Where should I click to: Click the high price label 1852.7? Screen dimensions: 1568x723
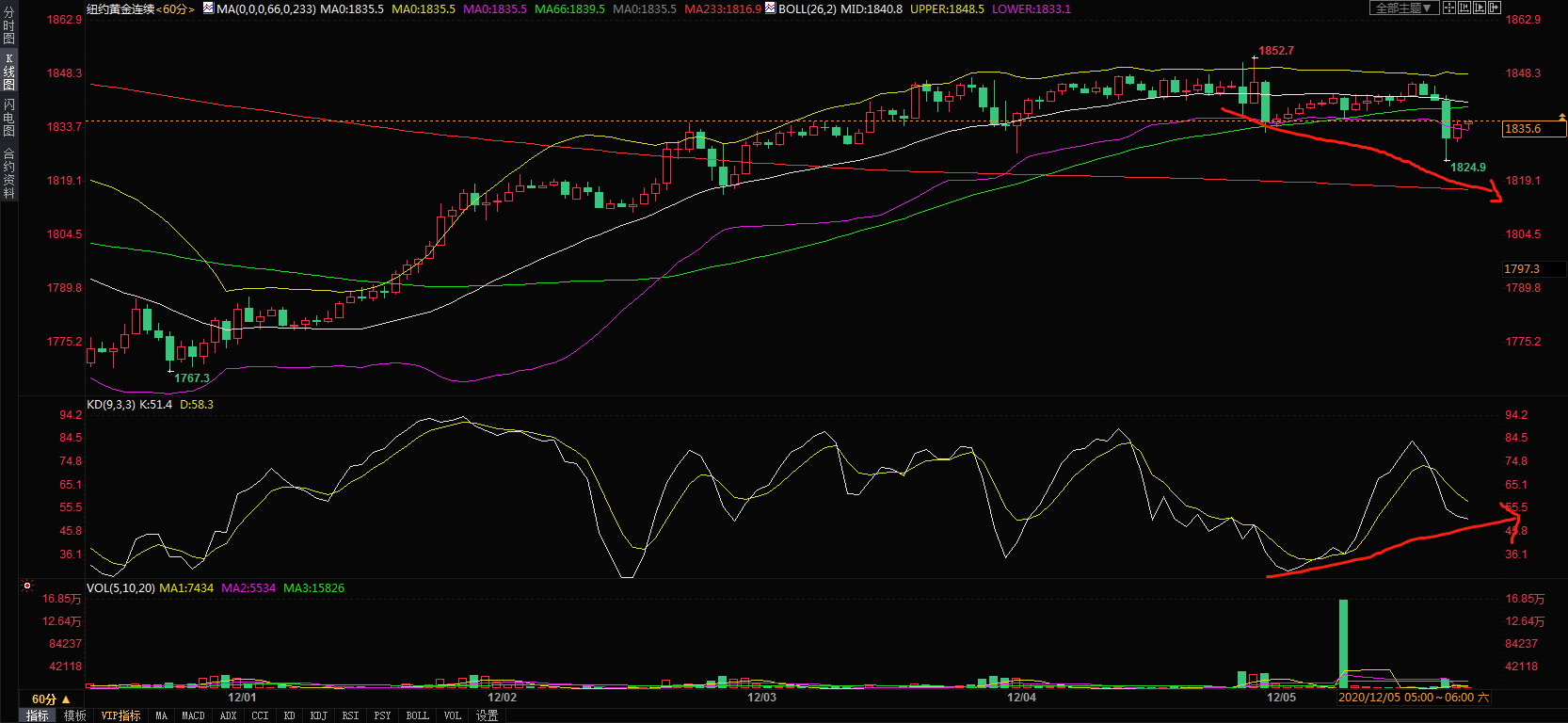[x=1276, y=51]
